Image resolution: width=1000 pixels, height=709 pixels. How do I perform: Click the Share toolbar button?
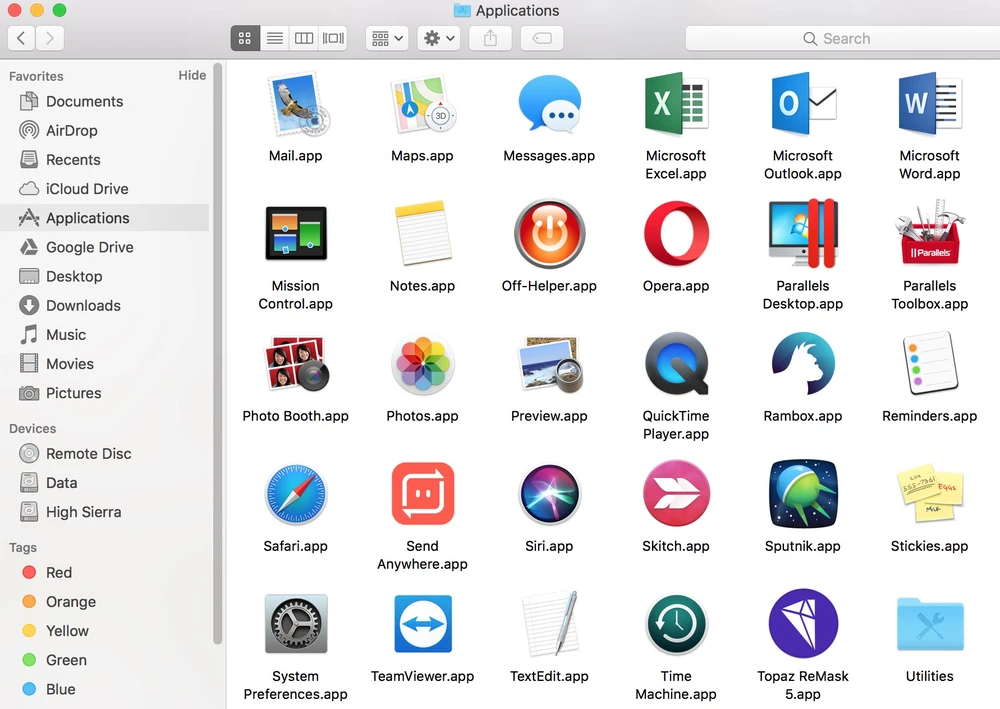pos(490,39)
